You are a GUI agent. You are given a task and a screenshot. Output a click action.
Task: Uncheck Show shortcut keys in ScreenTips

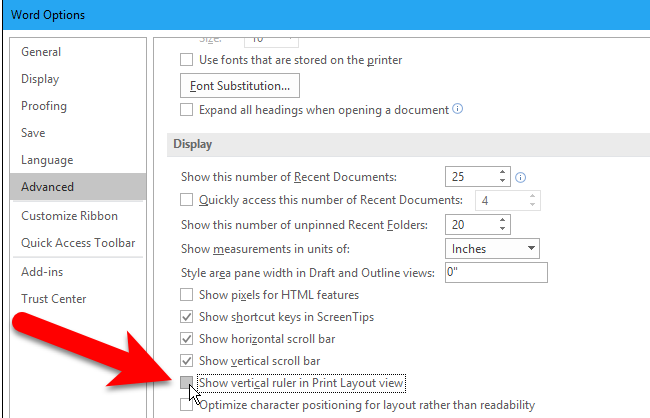click(x=186, y=317)
